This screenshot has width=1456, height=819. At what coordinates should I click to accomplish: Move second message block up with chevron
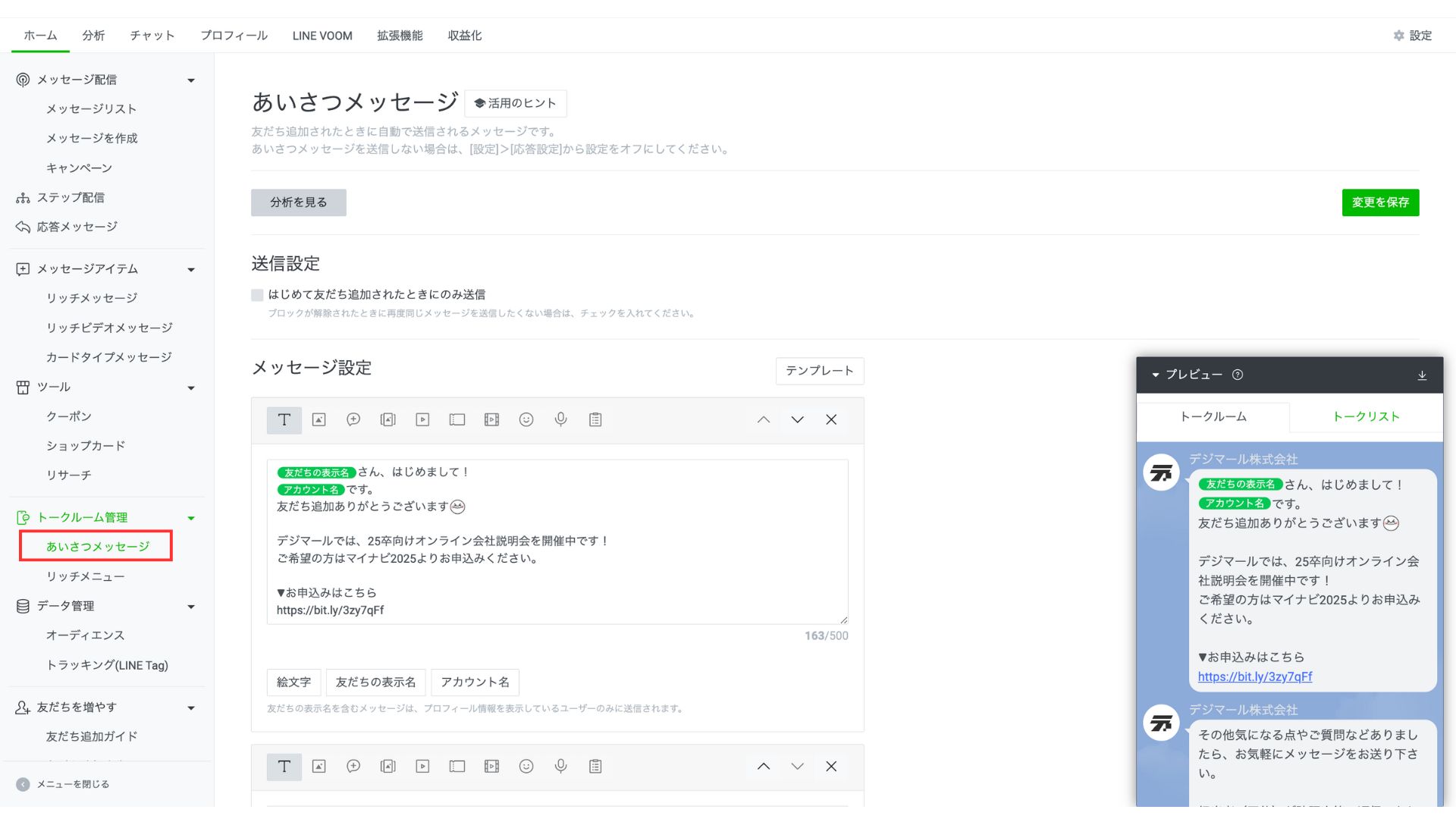coord(764,767)
